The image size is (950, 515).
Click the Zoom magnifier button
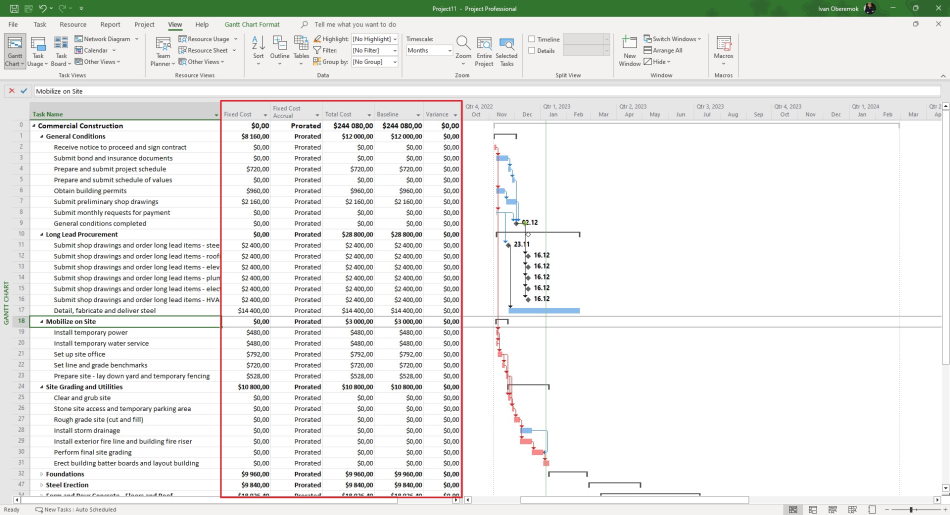click(x=463, y=51)
